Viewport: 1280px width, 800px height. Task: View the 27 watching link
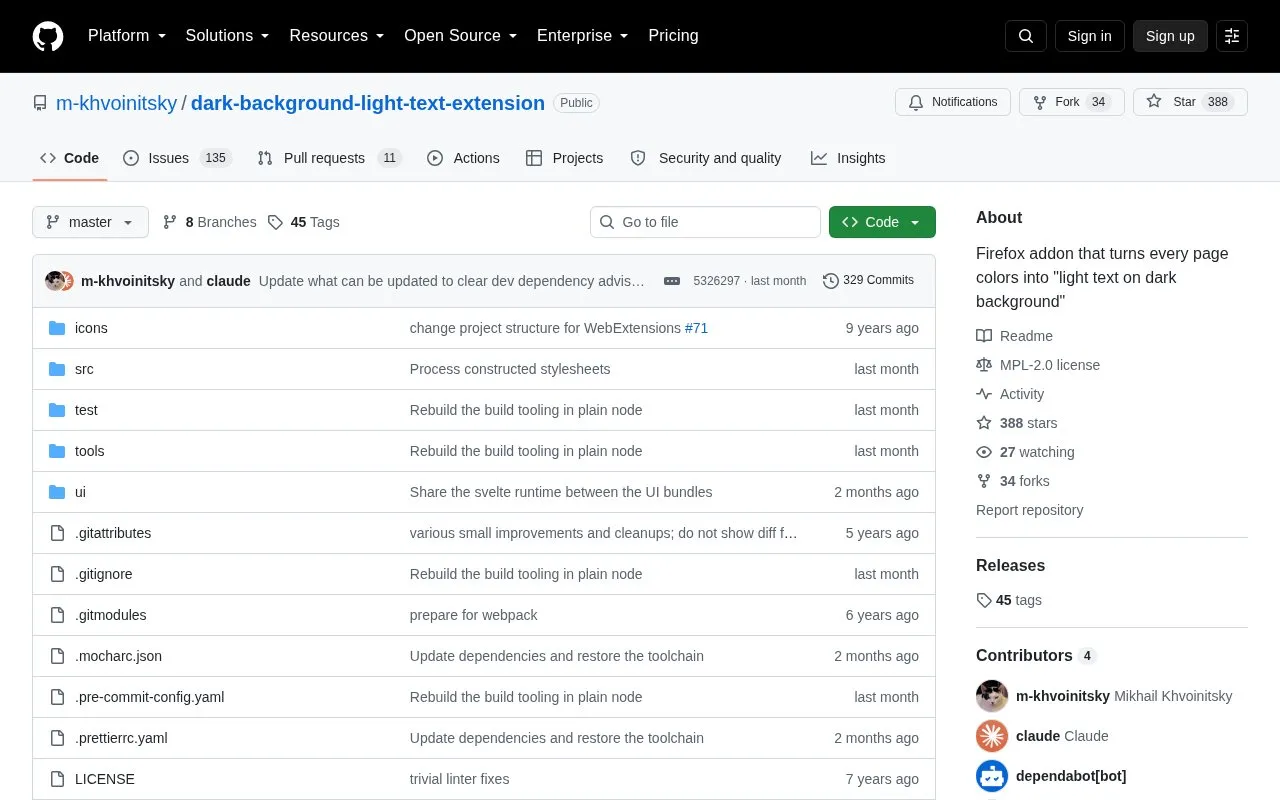click(1025, 452)
